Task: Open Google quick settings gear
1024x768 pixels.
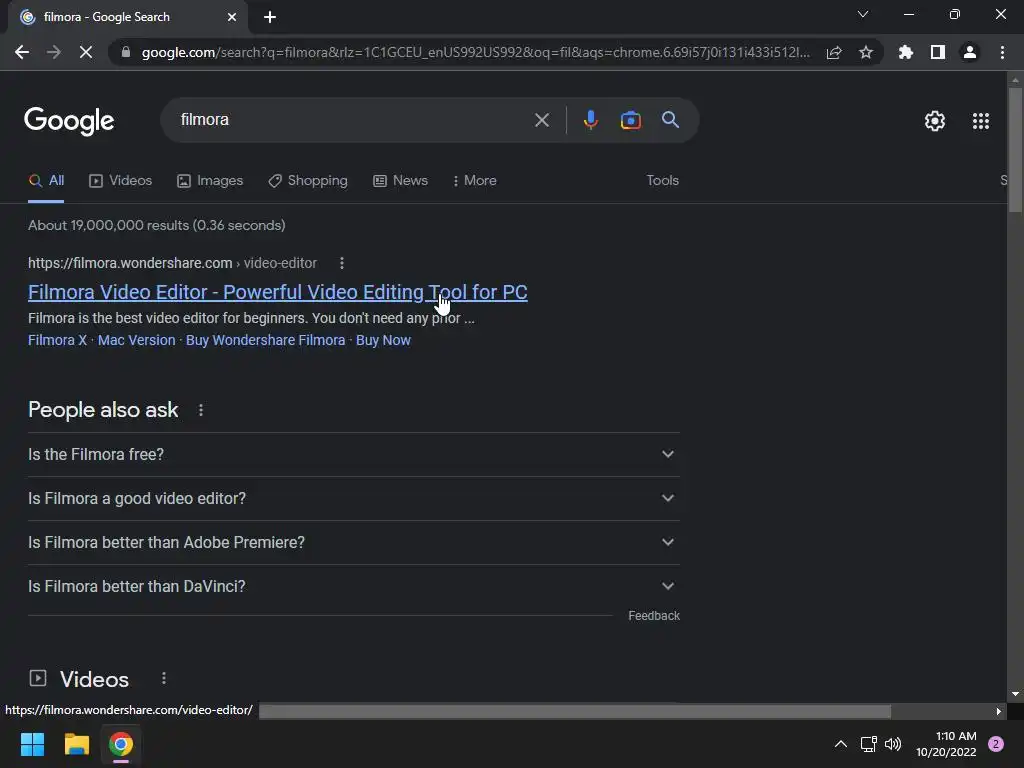Action: coord(935,121)
